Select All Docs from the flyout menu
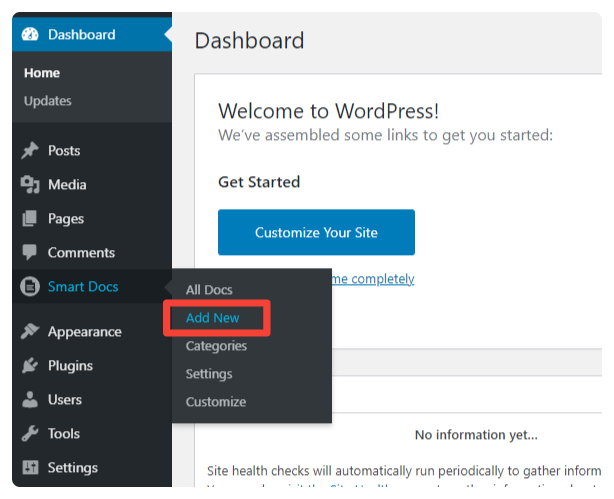Screen dimensions: 614x499 (209, 290)
